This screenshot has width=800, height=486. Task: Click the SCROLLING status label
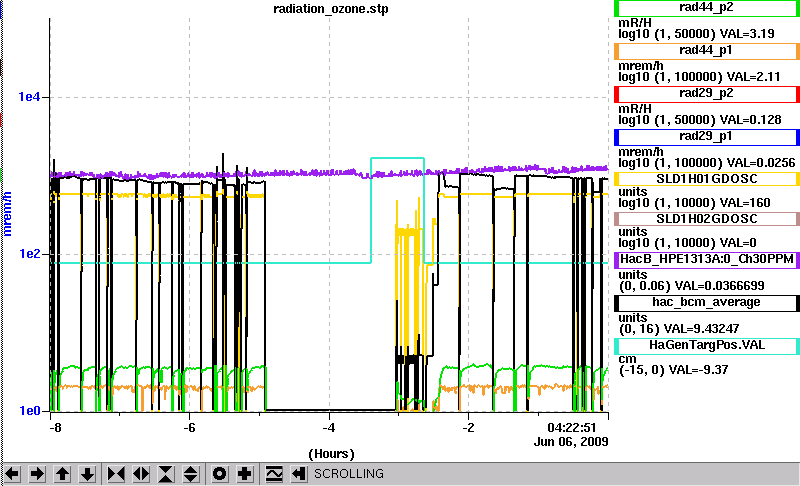[x=348, y=474]
